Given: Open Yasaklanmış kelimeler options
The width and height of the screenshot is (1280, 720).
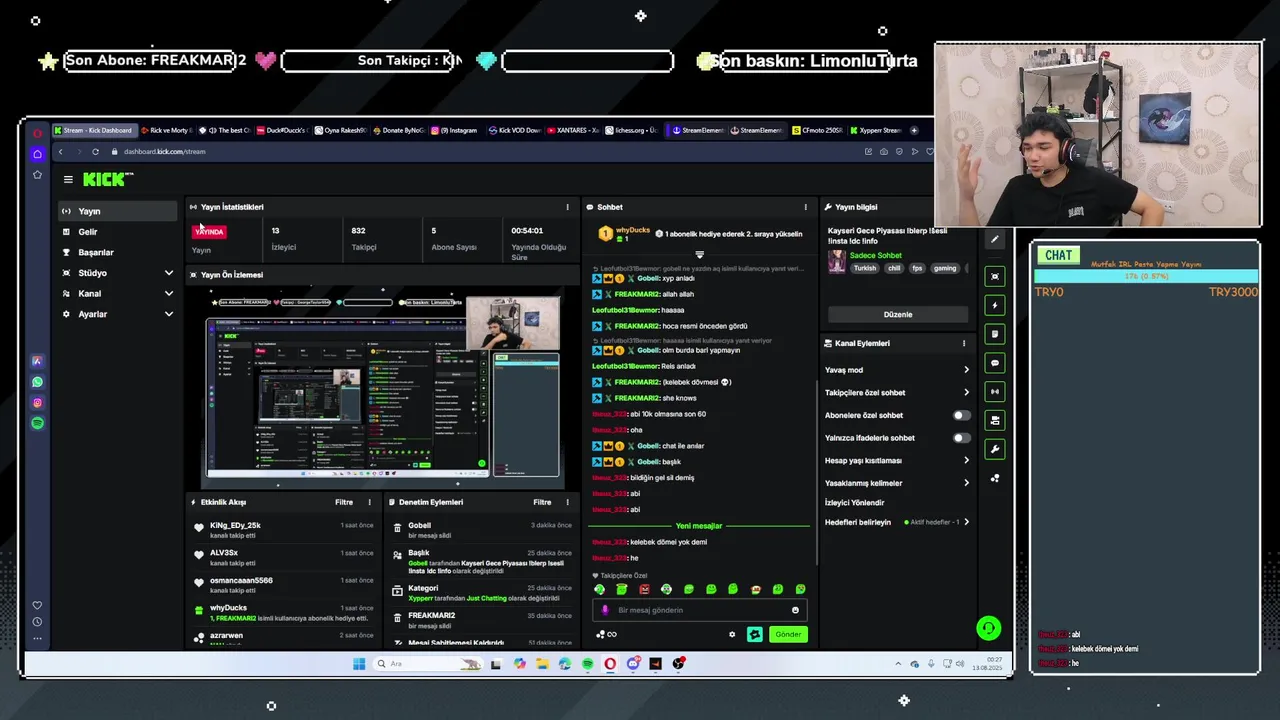Looking at the screenshot, I should click(x=897, y=483).
